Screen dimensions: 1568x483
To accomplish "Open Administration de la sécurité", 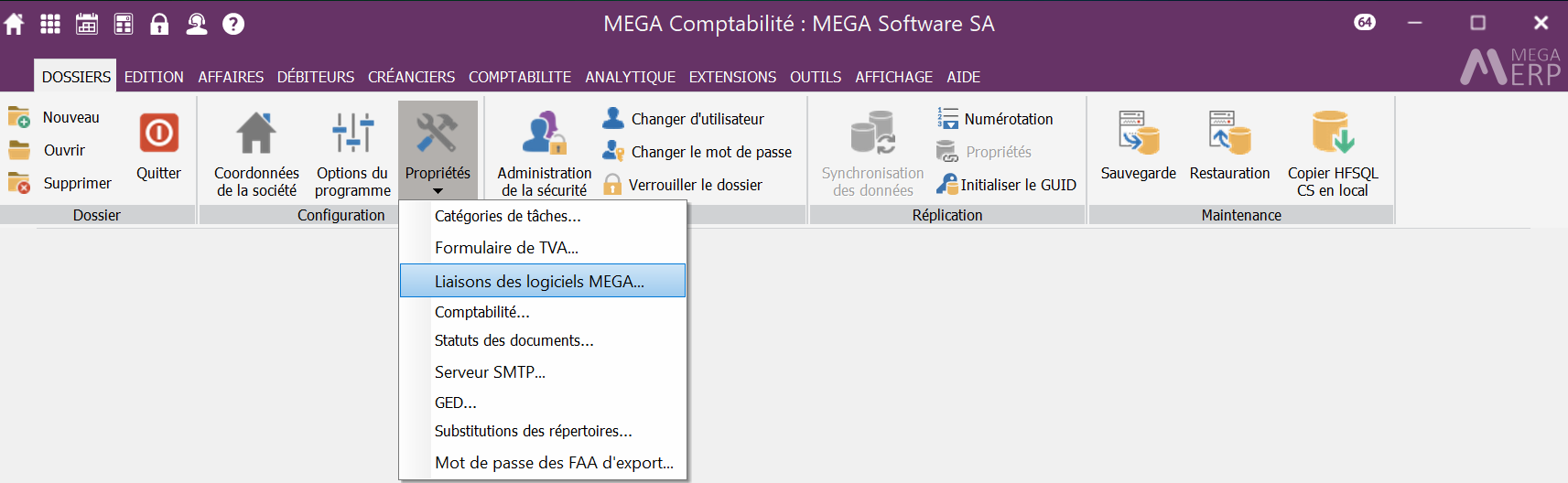I will (x=544, y=154).
